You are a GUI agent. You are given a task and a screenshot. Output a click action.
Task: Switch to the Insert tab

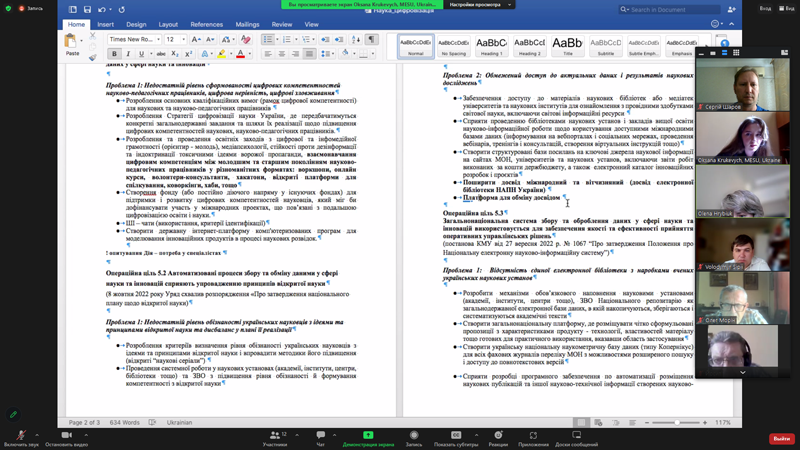click(106, 24)
